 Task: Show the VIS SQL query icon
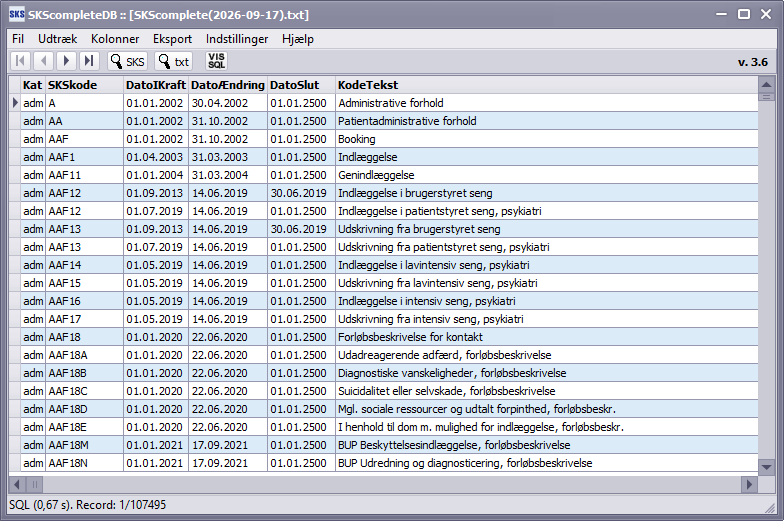tap(216, 61)
